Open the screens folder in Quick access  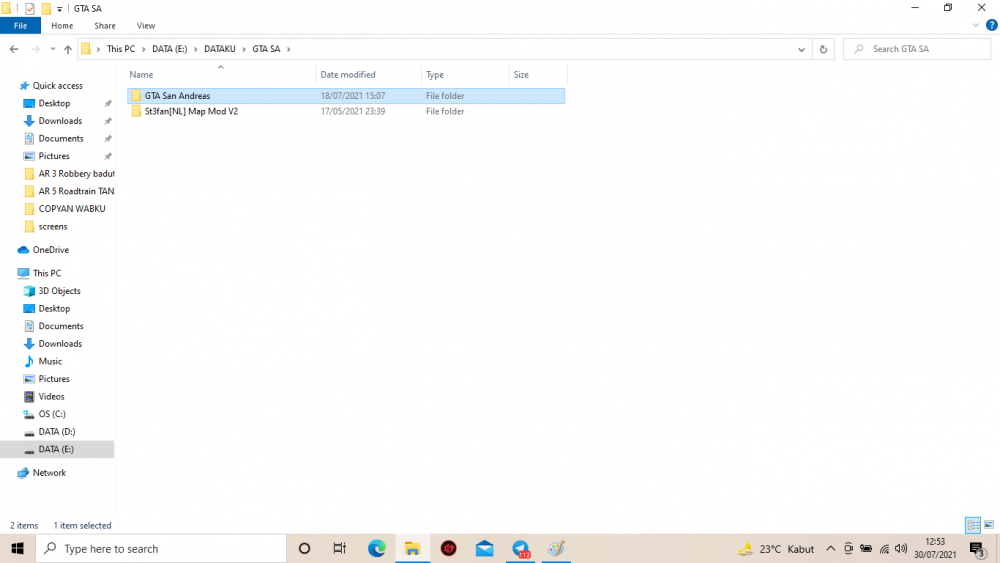pos(52,226)
